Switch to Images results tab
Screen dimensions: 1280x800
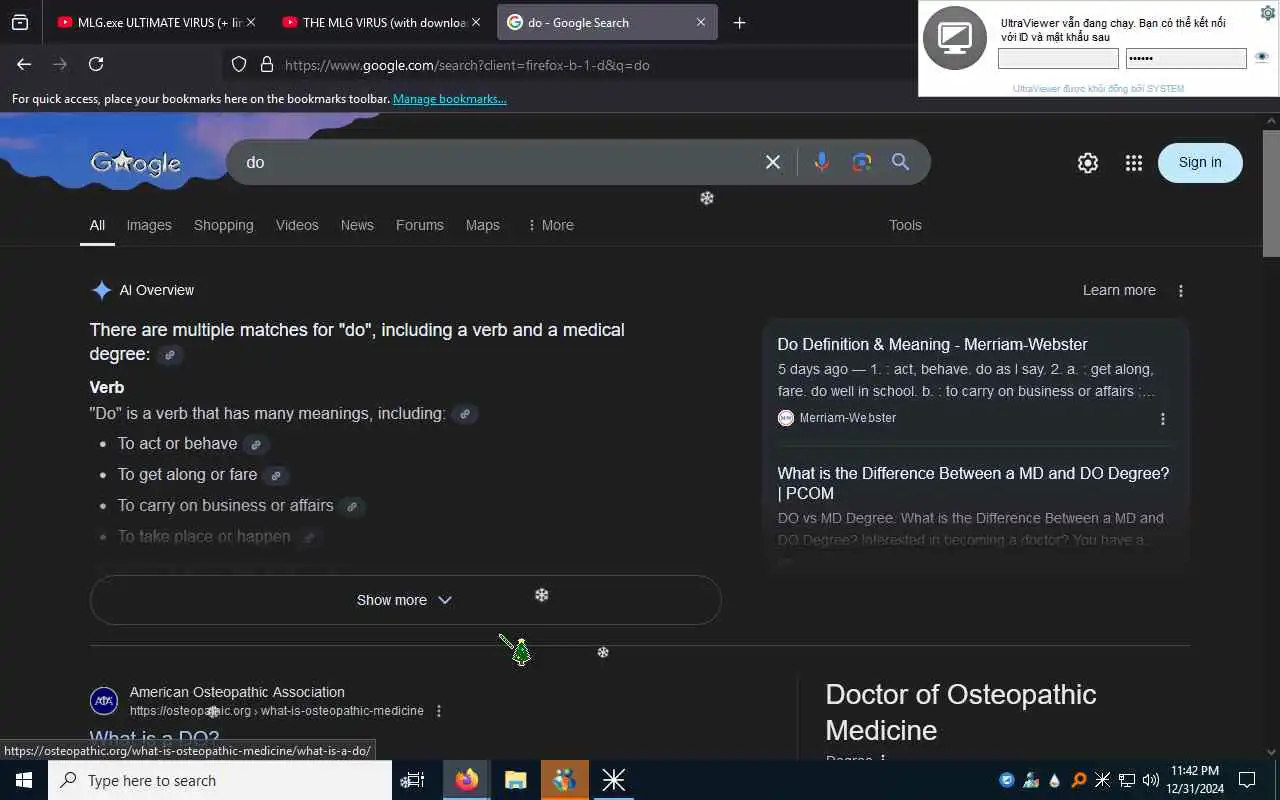tap(149, 225)
